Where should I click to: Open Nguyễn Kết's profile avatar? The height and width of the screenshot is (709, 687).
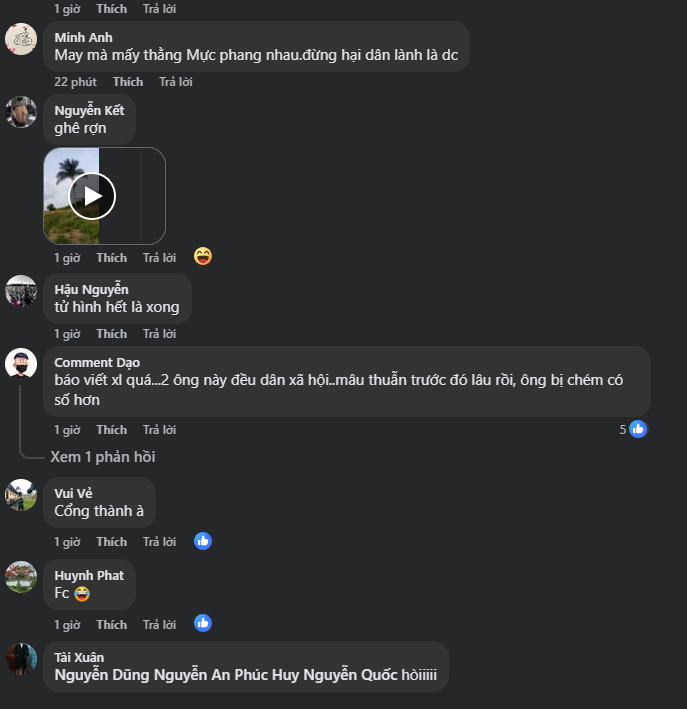point(21,112)
